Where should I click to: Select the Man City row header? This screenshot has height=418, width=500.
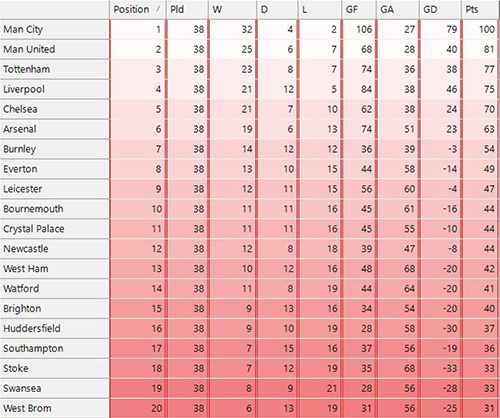coord(55,29)
